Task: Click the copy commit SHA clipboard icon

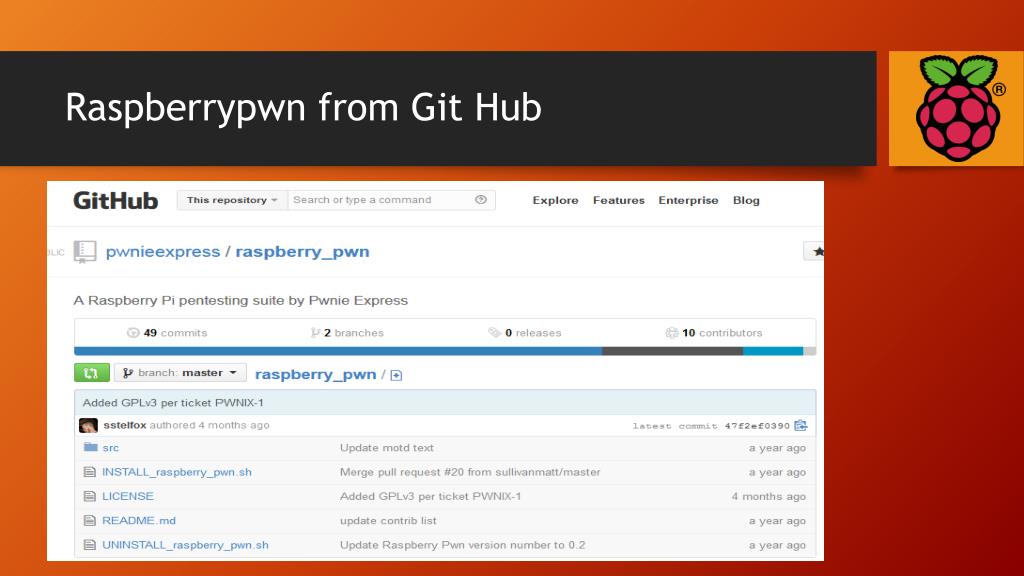Action: pos(801,426)
